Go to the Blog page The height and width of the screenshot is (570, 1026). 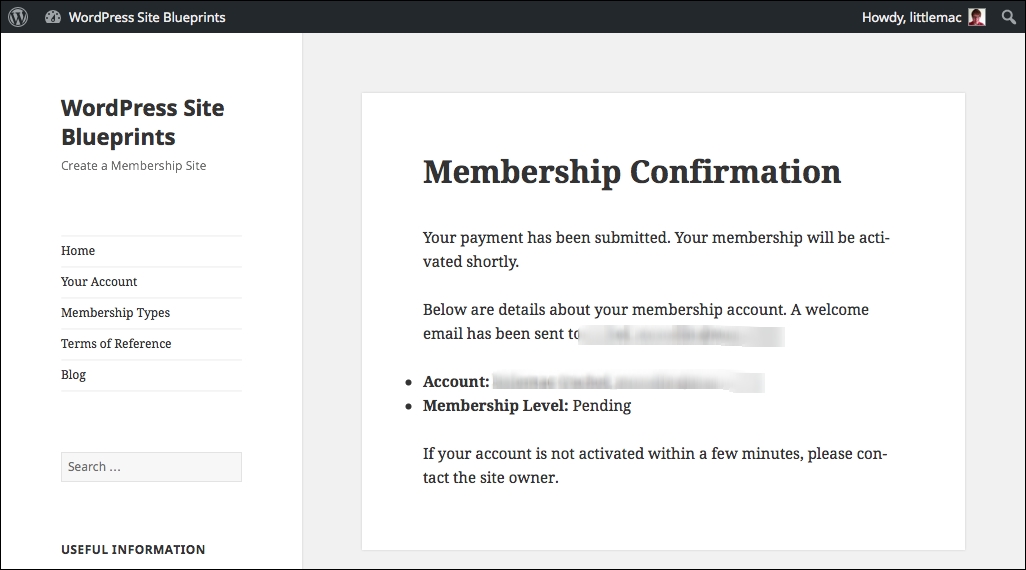coord(73,374)
